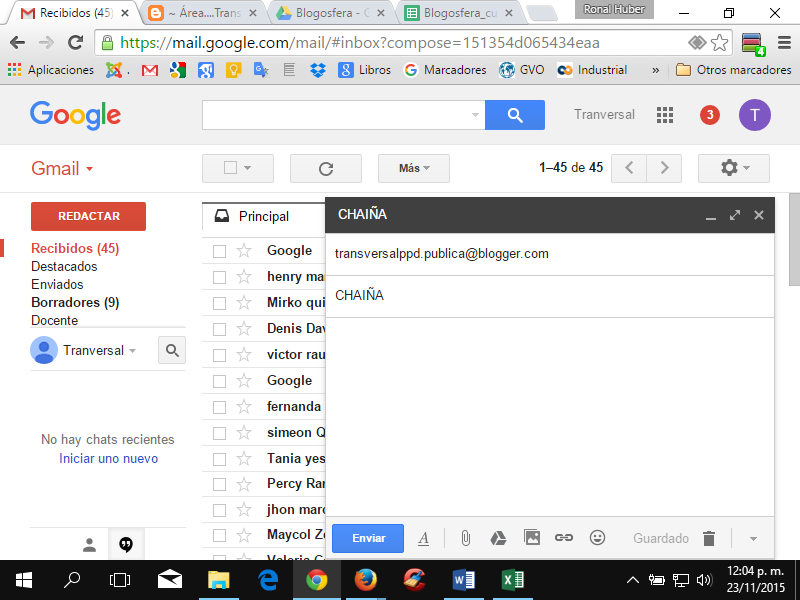Open Otros marcadores bookmarks folder
The width and height of the screenshot is (800, 600).
[x=733, y=70]
